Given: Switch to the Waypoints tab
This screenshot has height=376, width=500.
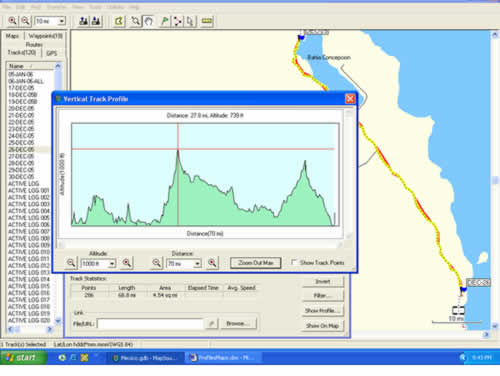Looking at the screenshot, I should point(46,36).
